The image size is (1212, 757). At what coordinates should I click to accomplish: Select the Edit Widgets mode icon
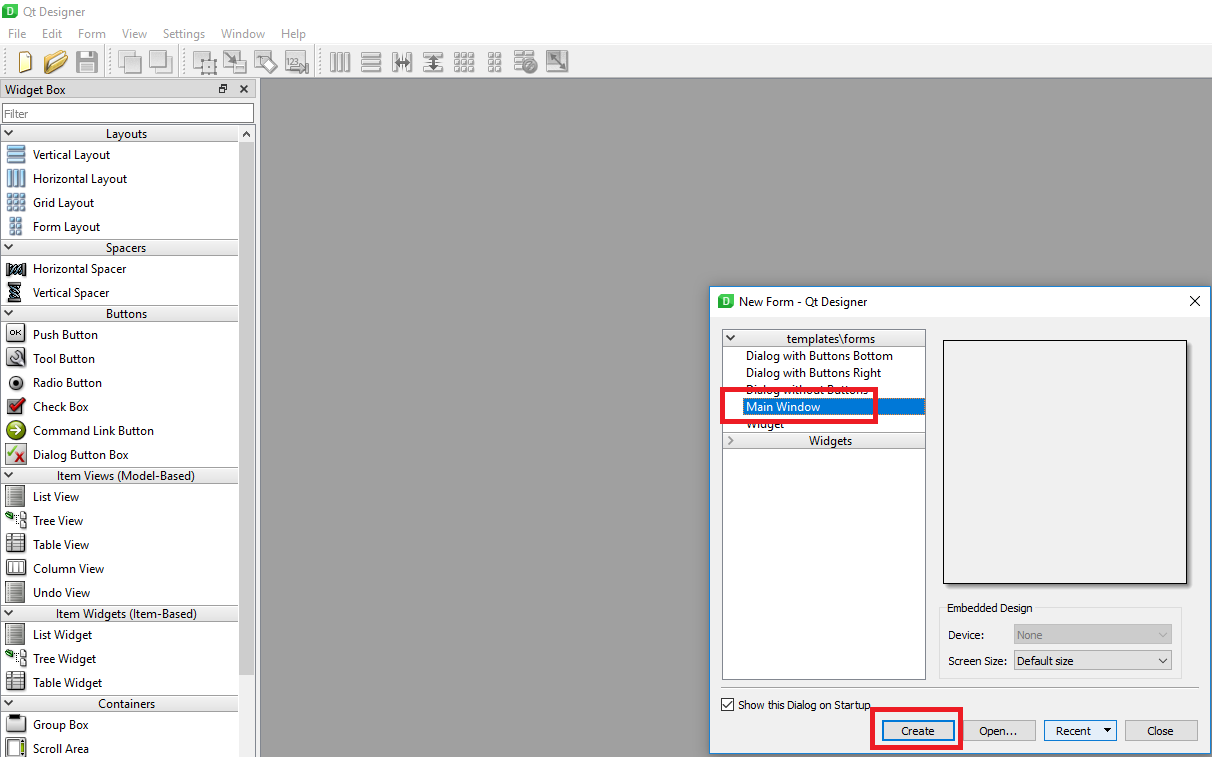[205, 62]
